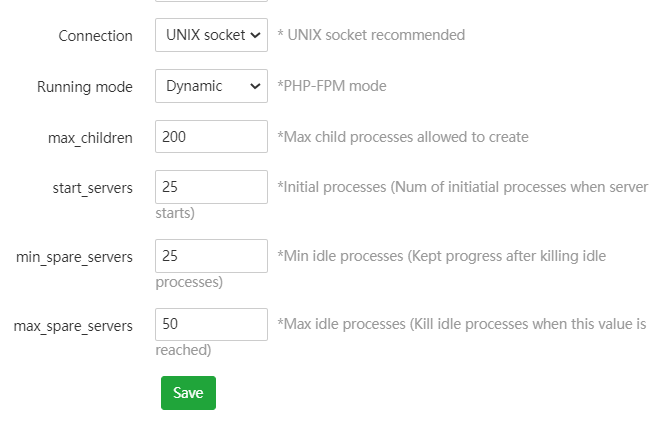Click the PHP-FPM mode hint text

tap(332, 86)
